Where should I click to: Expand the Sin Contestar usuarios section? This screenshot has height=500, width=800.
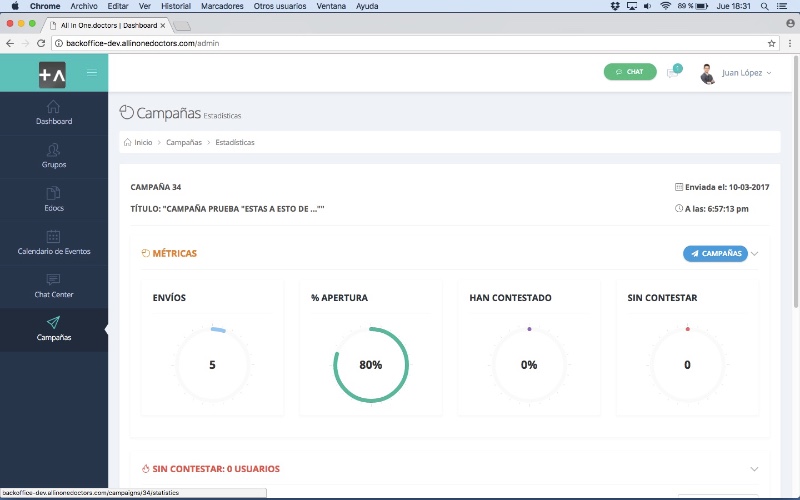(x=754, y=469)
